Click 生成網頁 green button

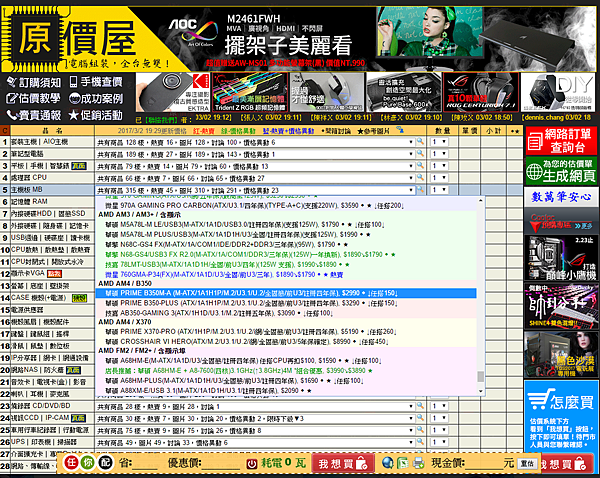[561, 171]
